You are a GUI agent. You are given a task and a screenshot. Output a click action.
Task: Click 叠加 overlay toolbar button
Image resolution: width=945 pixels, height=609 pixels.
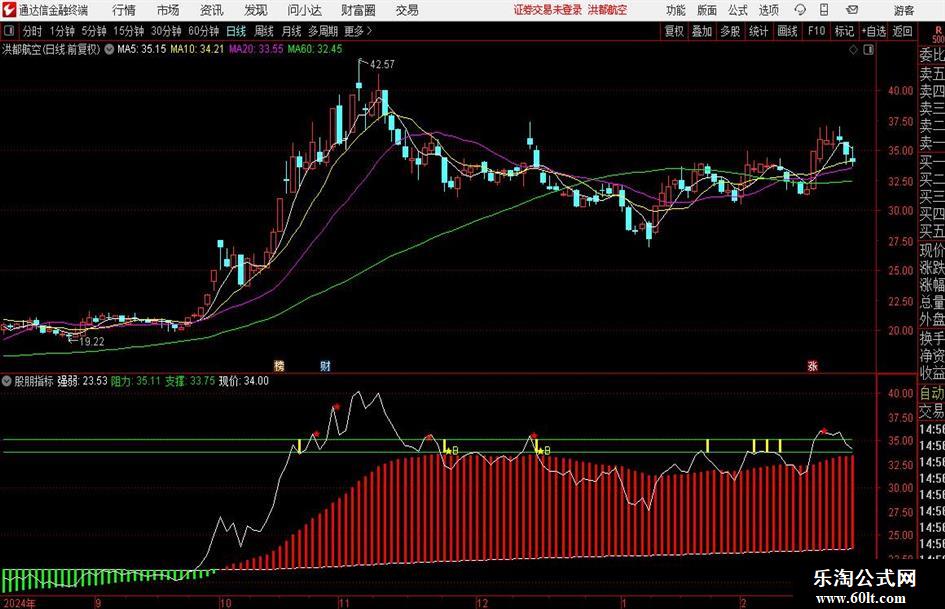702,31
